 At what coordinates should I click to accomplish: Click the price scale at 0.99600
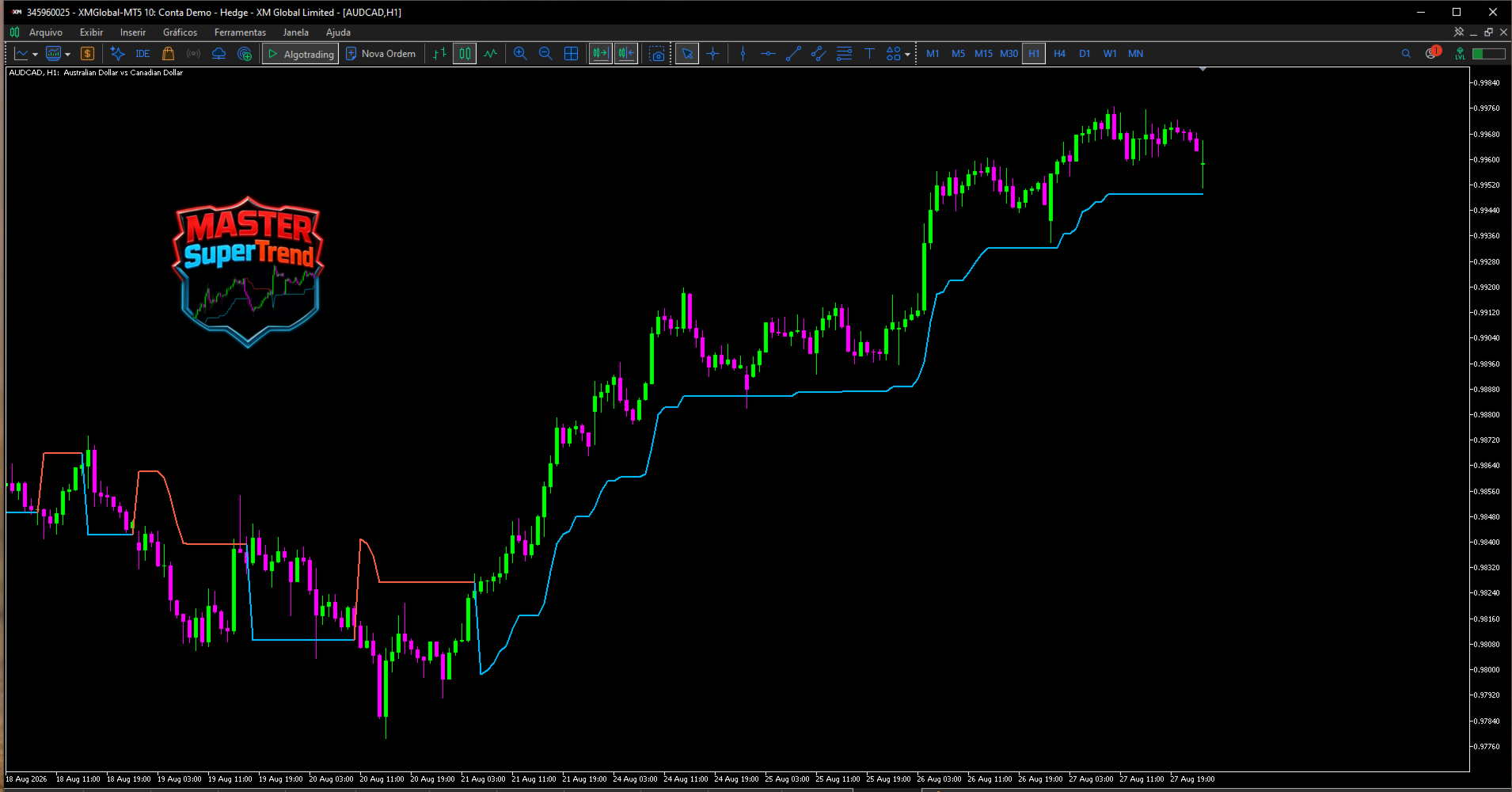[x=1487, y=160]
